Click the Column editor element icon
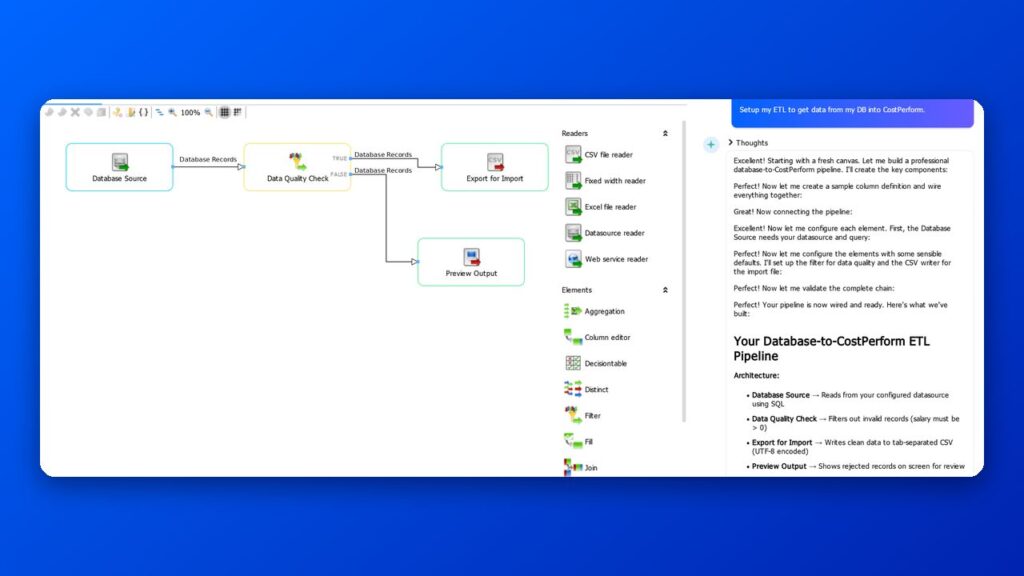1024x576 pixels. 573,338
